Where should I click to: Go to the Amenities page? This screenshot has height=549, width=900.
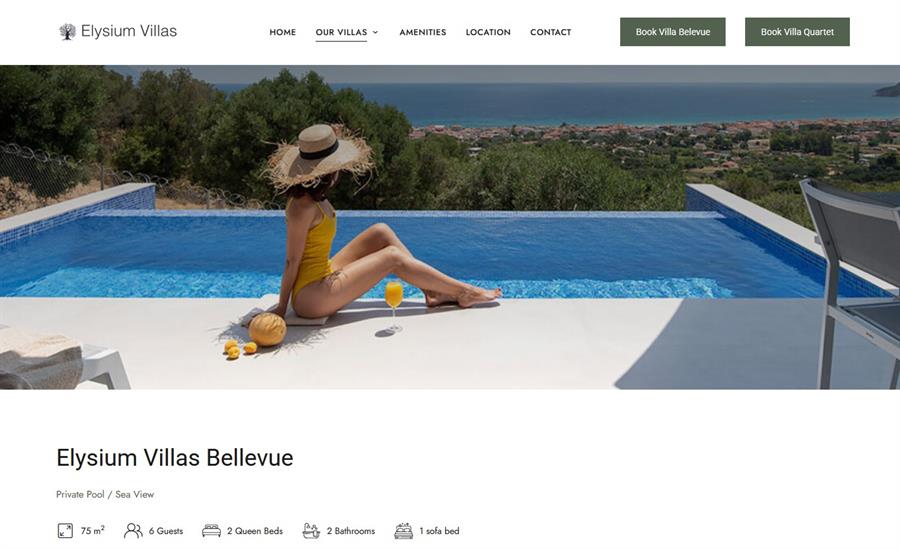coord(422,32)
